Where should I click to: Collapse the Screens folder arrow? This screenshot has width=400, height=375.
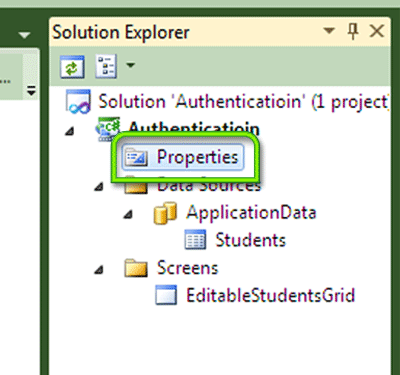tap(99, 270)
